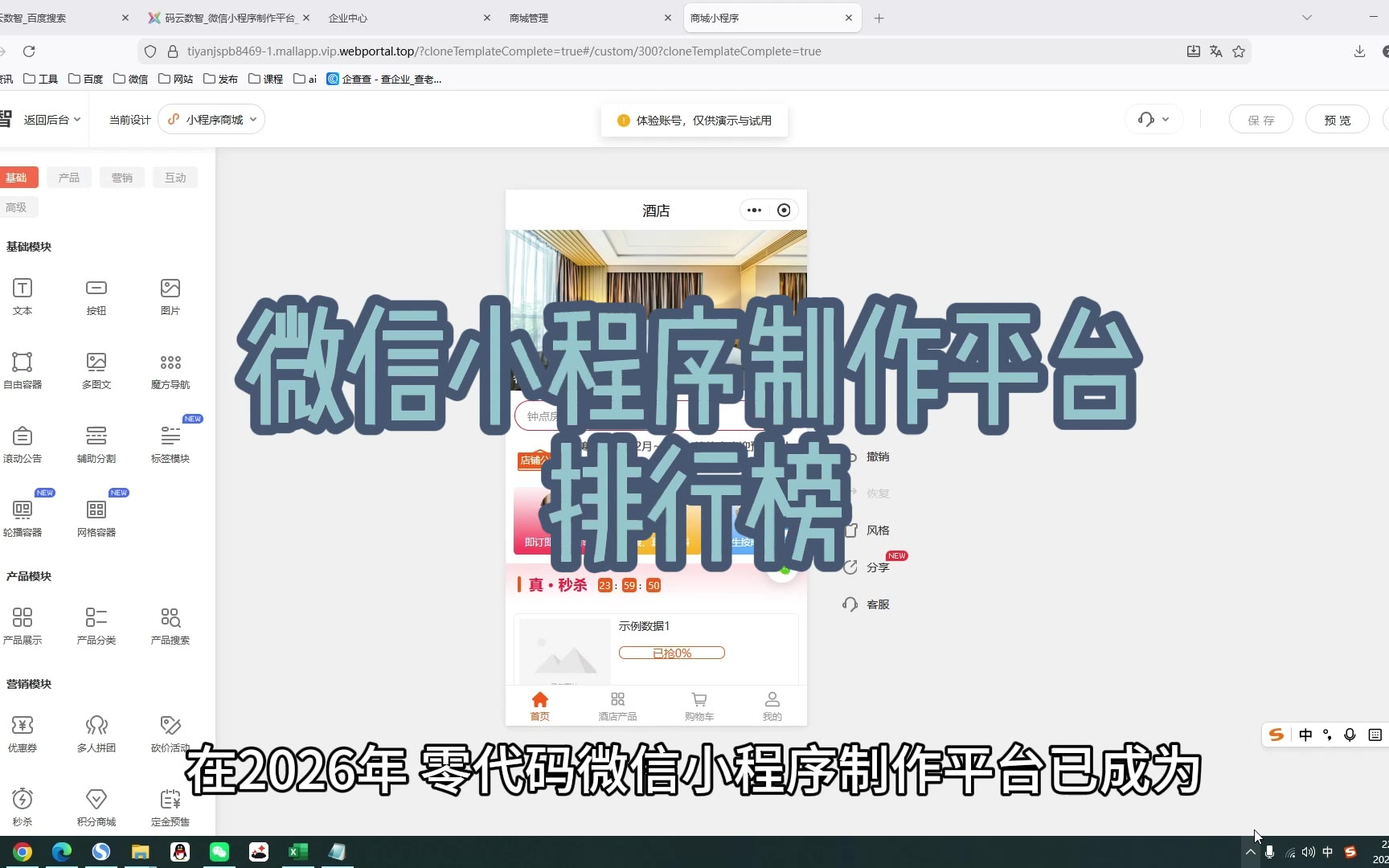The height and width of the screenshot is (868, 1389).
Task: Add the 产品搜索 product search module
Action: click(x=170, y=626)
